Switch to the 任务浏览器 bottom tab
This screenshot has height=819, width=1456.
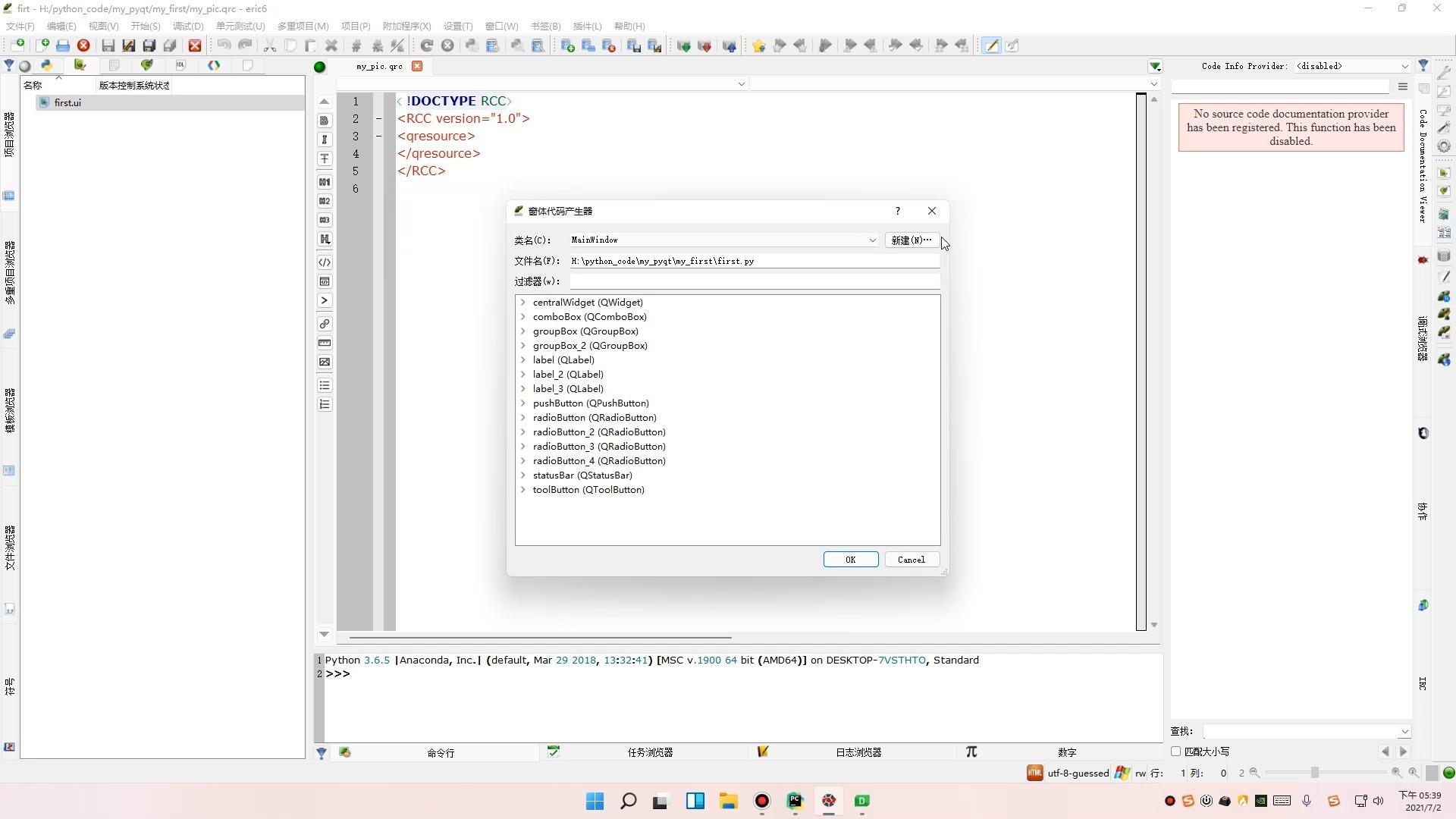click(650, 753)
